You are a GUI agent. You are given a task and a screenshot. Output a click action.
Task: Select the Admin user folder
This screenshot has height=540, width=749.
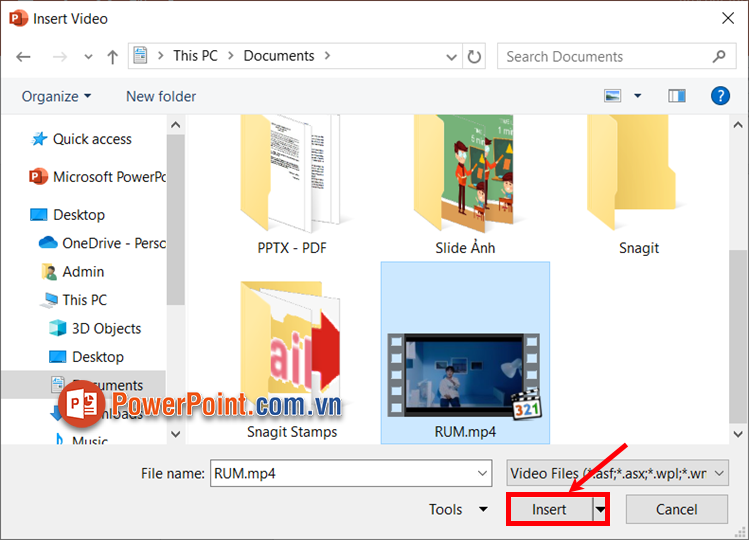tap(83, 271)
